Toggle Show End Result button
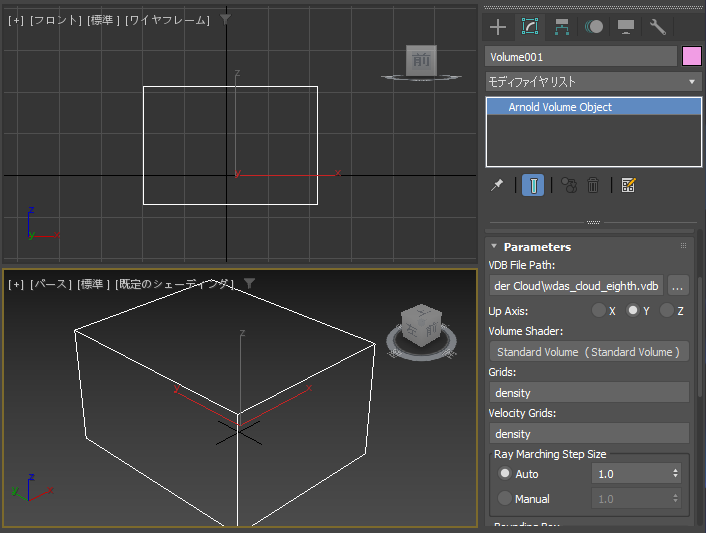The height and width of the screenshot is (533, 706). tap(534, 185)
